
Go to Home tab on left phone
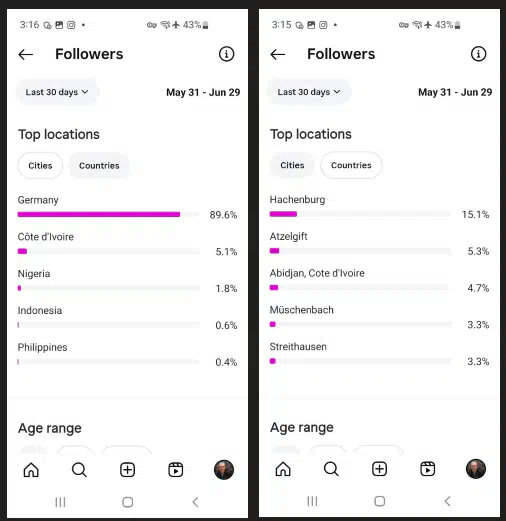point(31,470)
